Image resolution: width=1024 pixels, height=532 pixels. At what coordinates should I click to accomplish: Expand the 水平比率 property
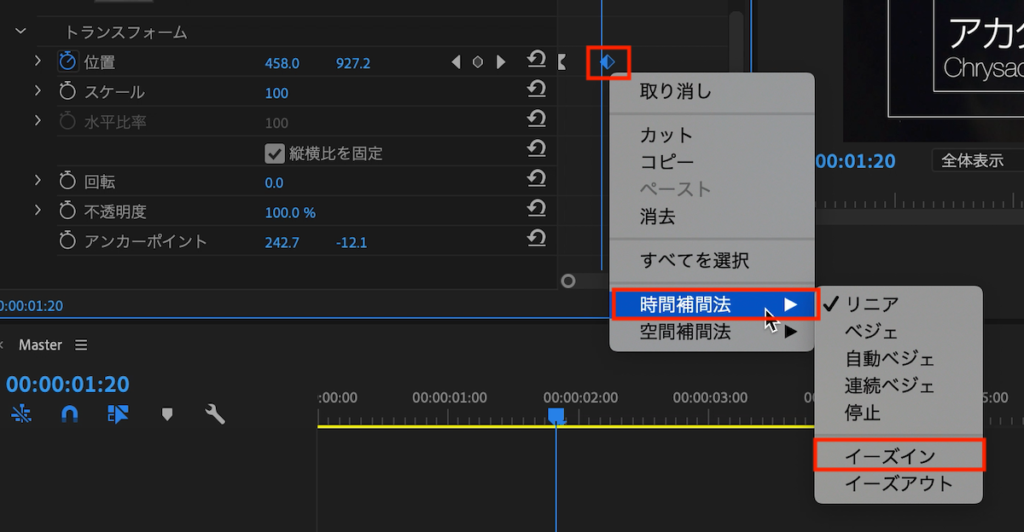pos(38,121)
